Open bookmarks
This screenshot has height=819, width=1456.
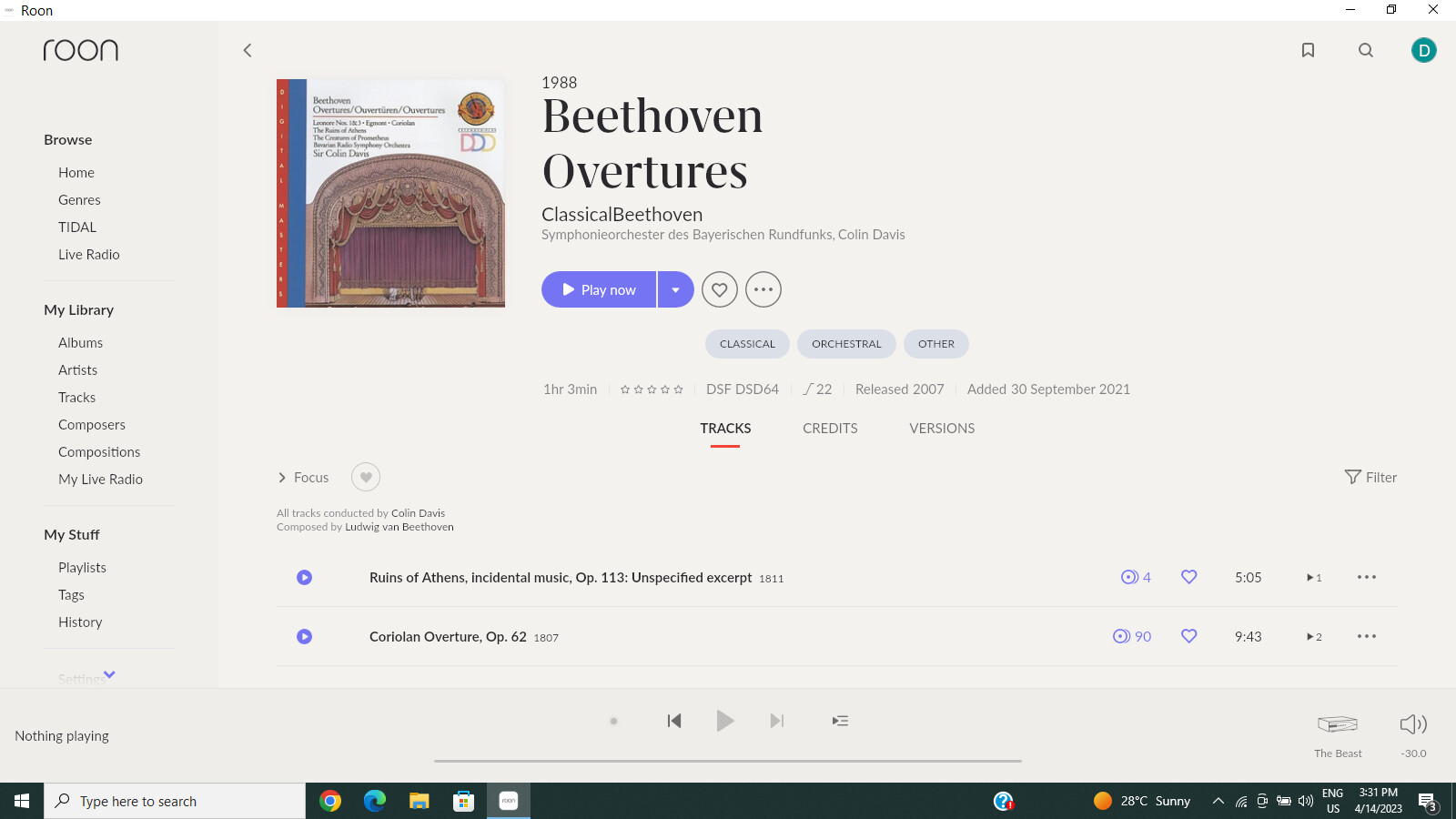(1308, 50)
